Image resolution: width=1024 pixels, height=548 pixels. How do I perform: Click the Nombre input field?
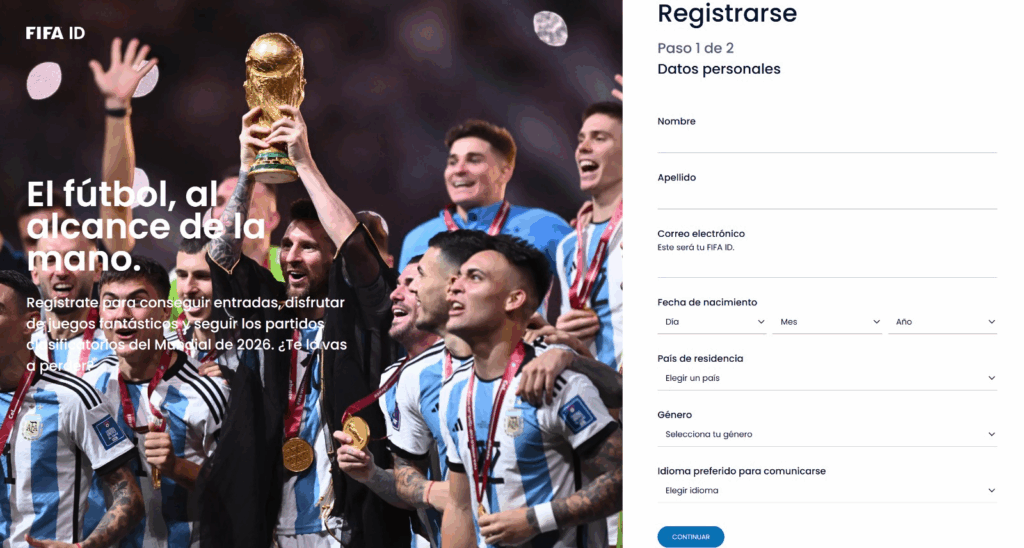click(x=827, y=142)
